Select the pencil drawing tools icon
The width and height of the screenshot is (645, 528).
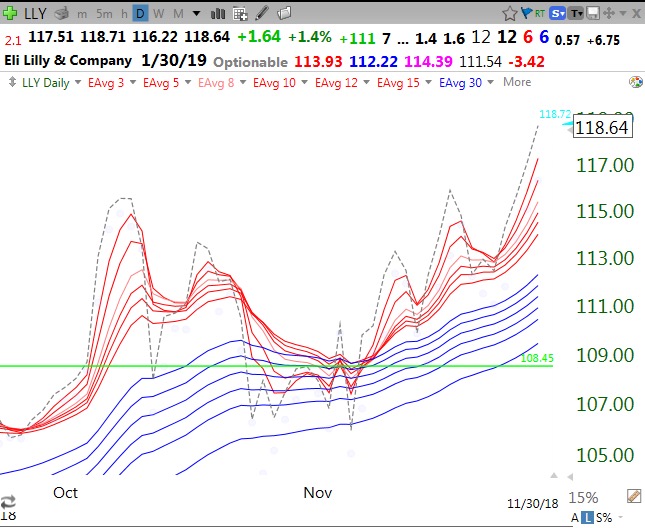pyautogui.click(x=262, y=13)
